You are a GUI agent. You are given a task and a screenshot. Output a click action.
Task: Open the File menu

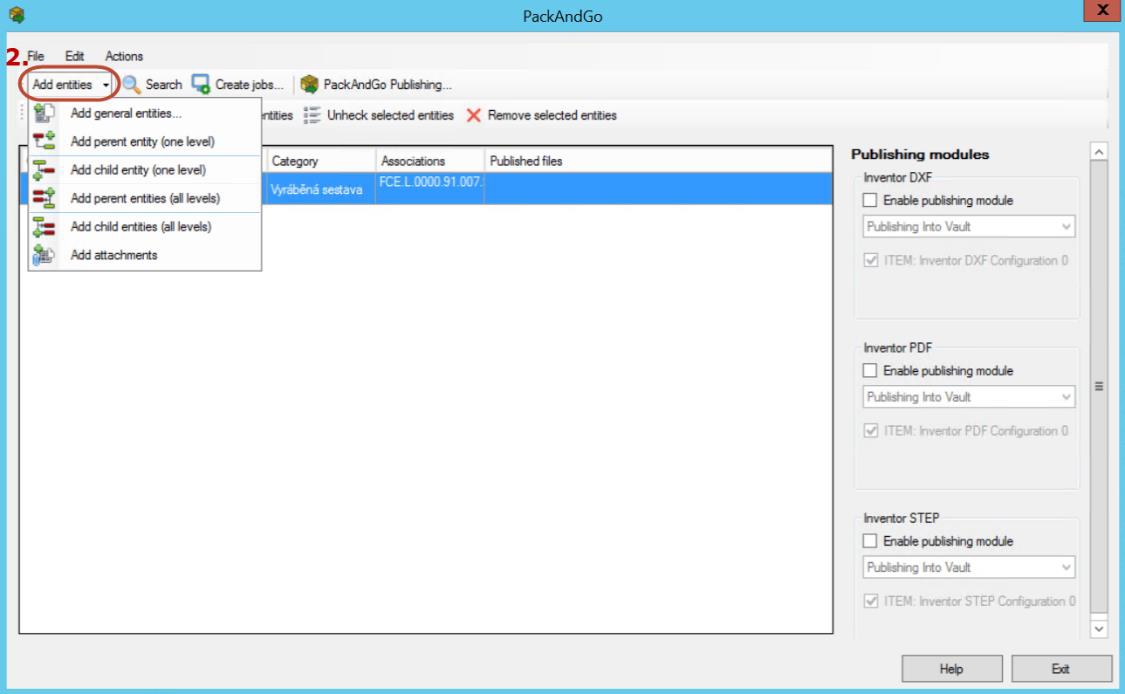[37, 56]
